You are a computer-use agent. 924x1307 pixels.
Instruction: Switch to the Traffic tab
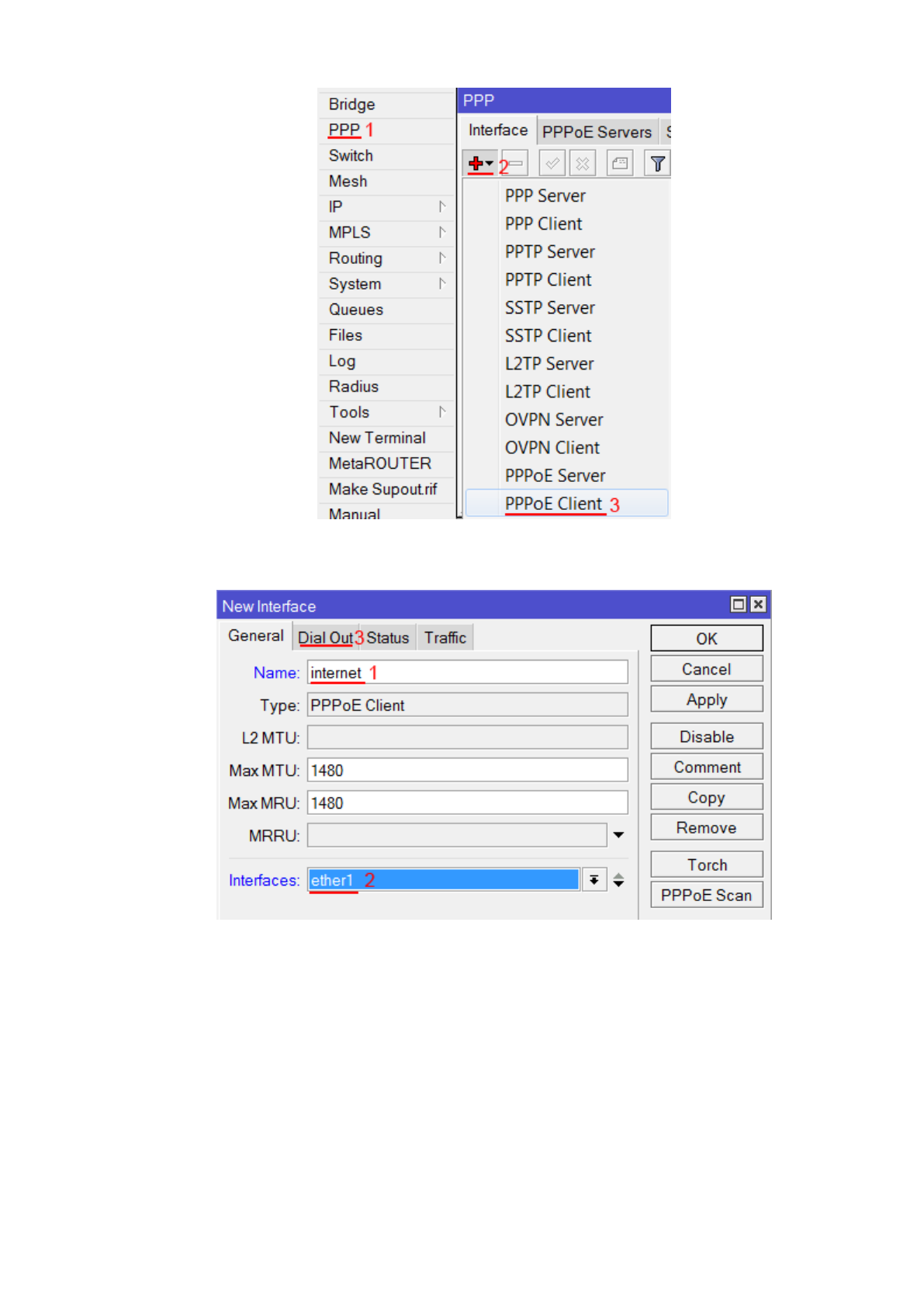tap(445, 637)
